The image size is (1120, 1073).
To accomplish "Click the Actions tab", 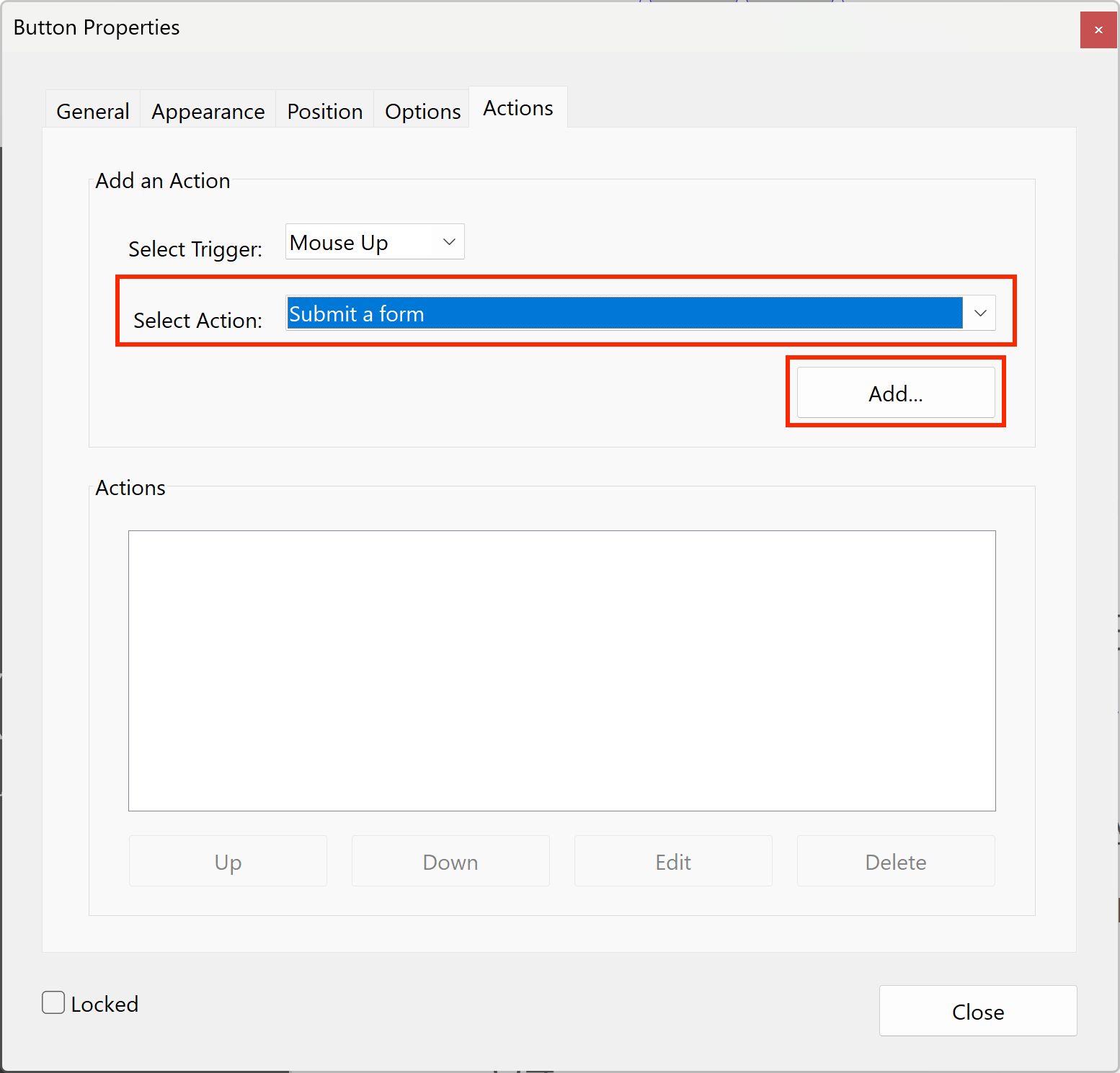I will point(518,107).
